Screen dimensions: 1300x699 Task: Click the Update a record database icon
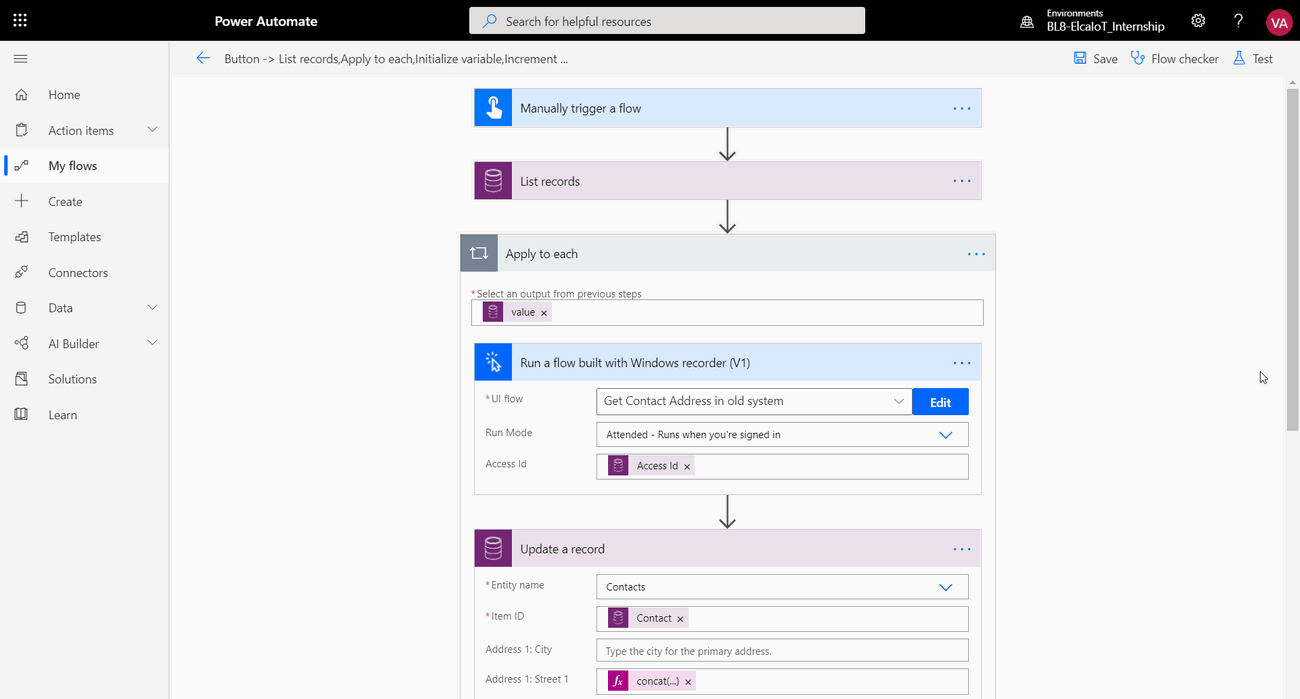click(x=493, y=548)
